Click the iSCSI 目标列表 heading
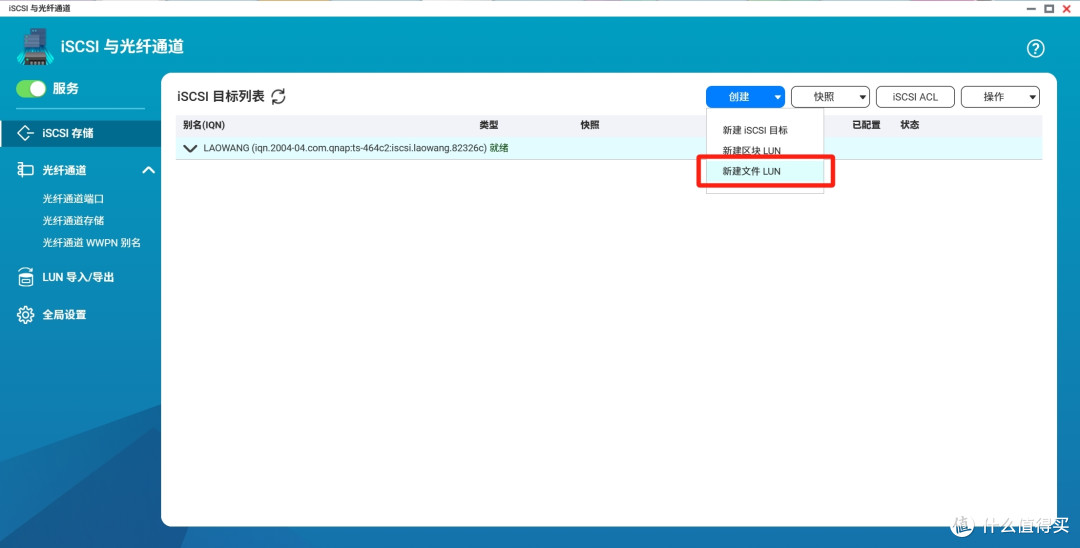This screenshot has height=548, width=1080. 220,96
